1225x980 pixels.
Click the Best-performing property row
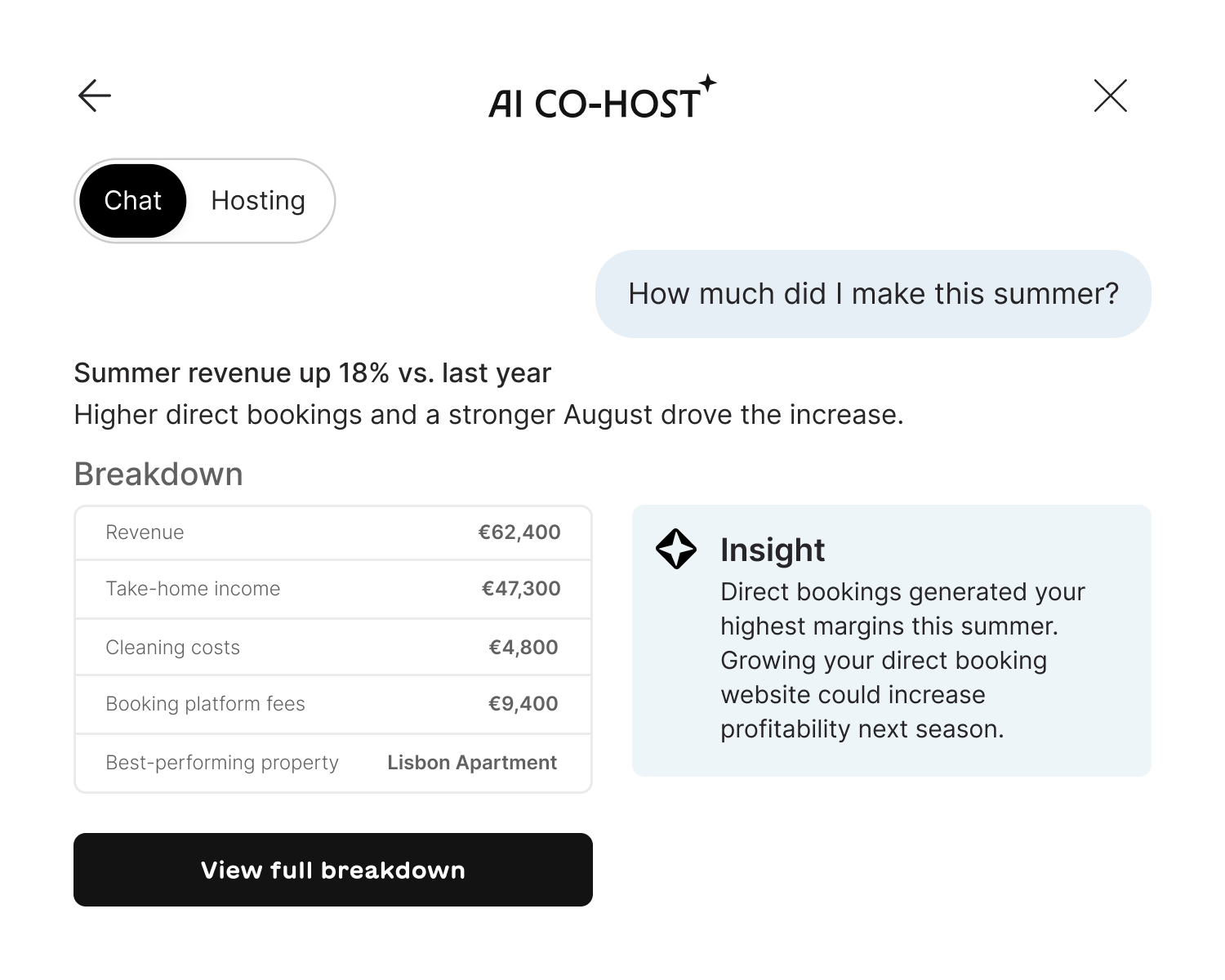[x=333, y=763]
